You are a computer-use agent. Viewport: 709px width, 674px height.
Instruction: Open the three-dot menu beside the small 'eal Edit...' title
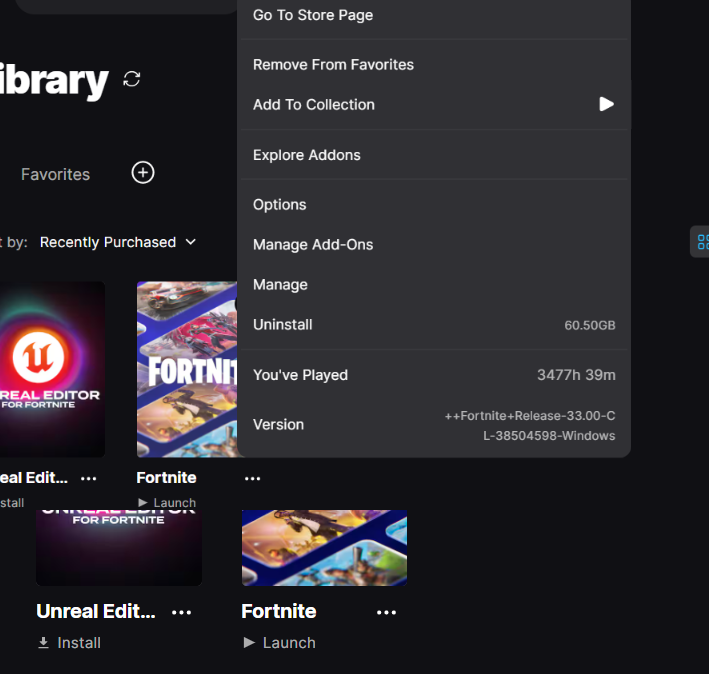[x=88, y=478]
